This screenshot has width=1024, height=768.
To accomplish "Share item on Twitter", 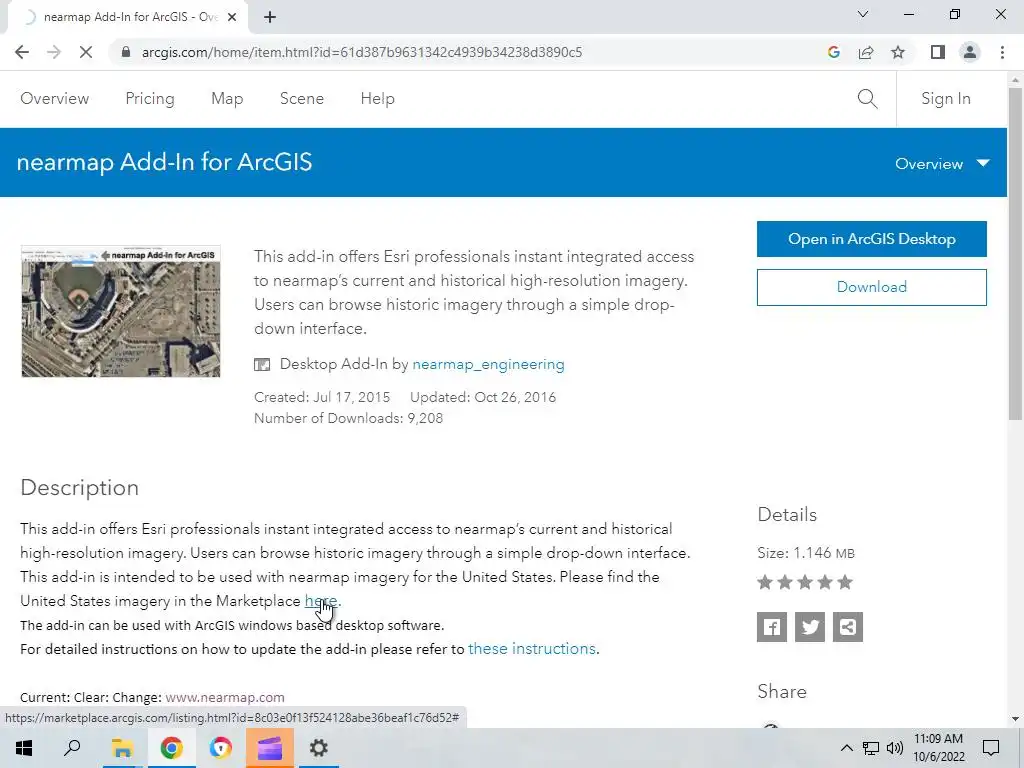I will (x=810, y=627).
